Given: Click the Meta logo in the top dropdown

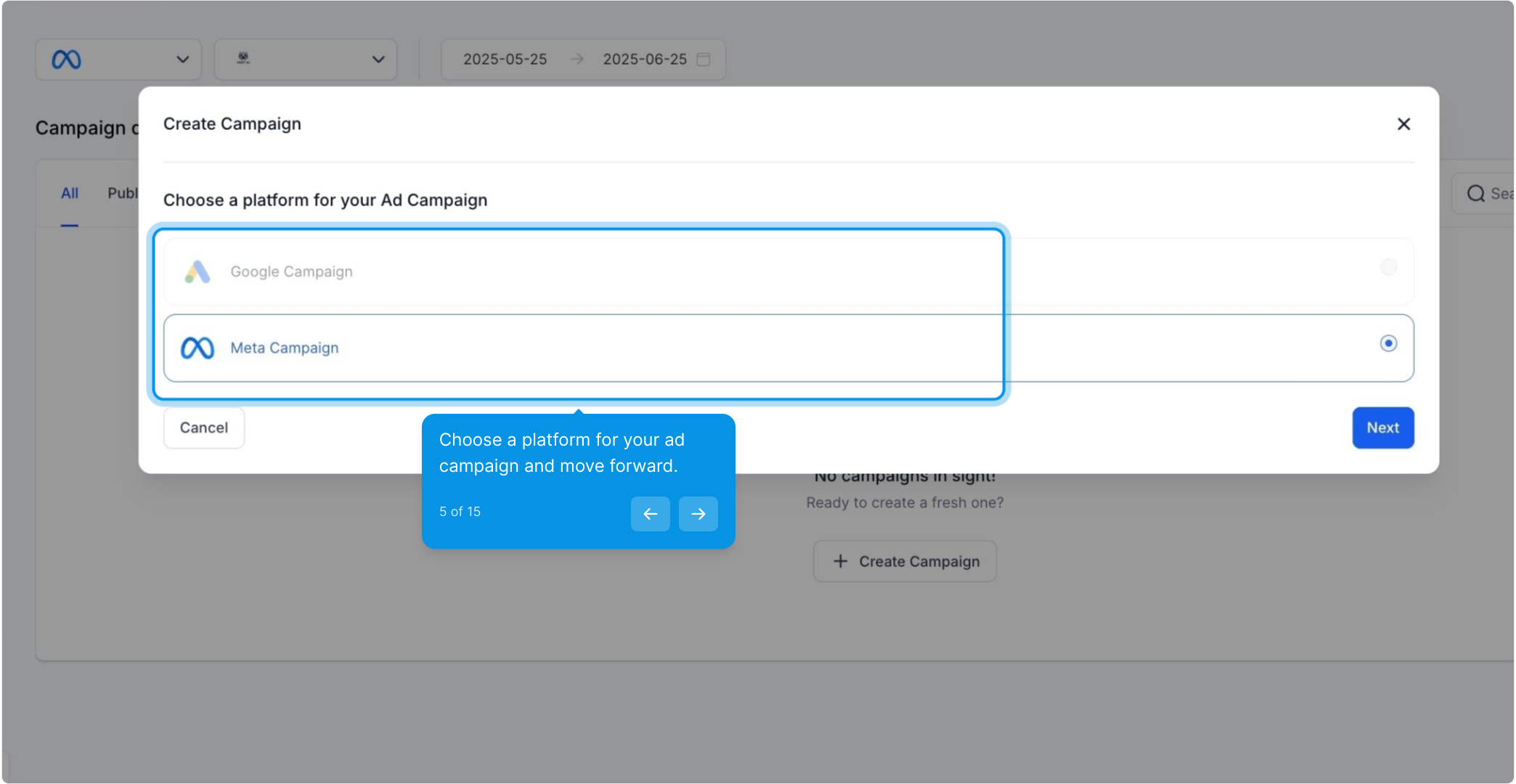Looking at the screenshot, I should [66, 60].
